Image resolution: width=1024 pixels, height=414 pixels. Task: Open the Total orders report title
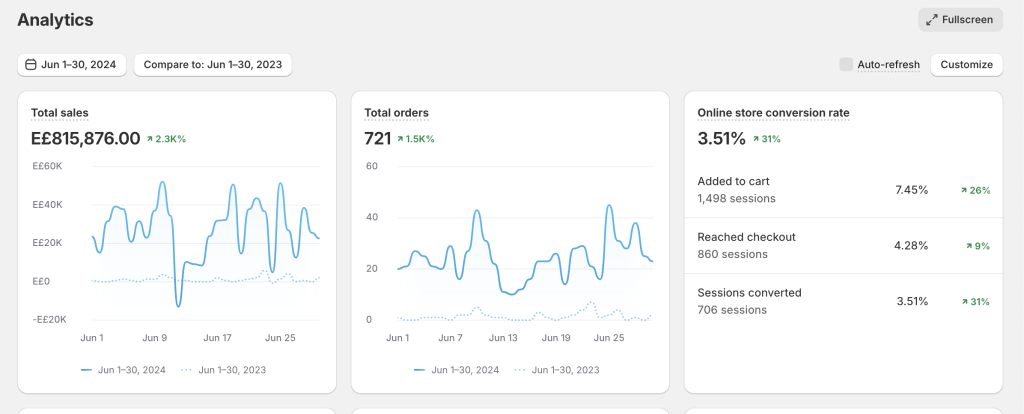click(396, 113)
